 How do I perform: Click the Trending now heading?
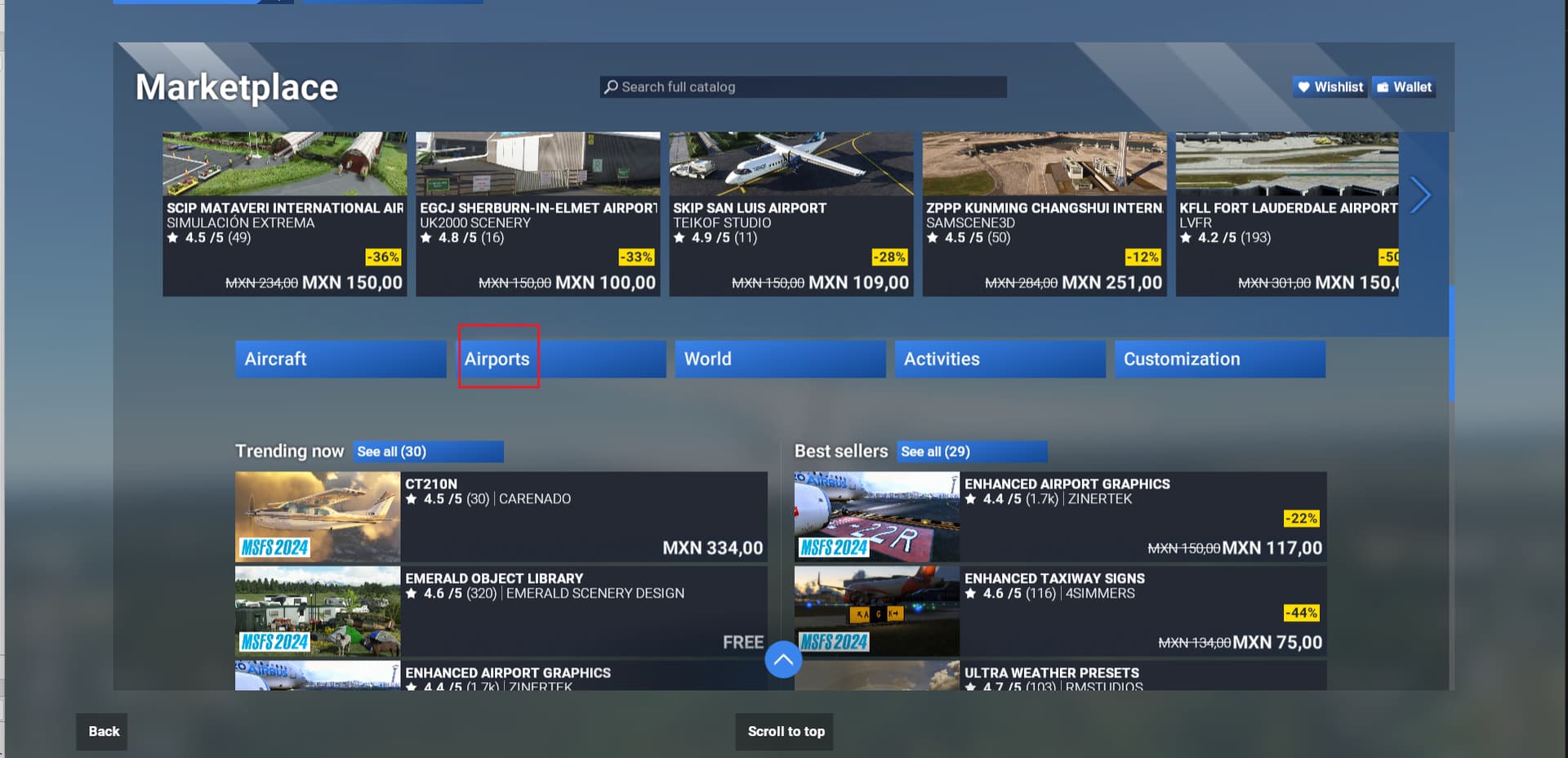pos(289,451)
